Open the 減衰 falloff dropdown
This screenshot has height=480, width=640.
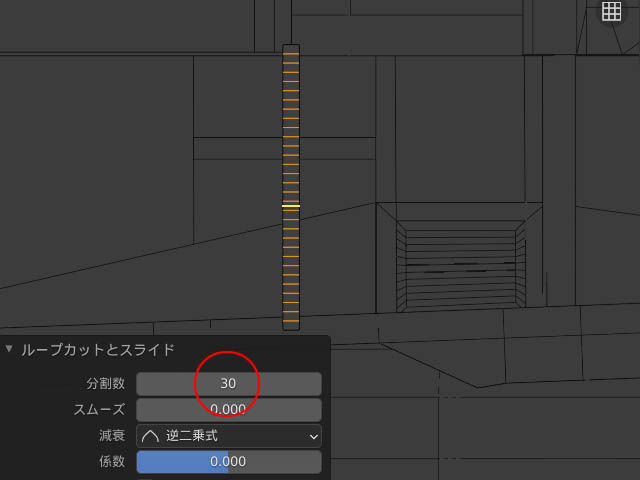pyautogui.click(x=229, y=436)
